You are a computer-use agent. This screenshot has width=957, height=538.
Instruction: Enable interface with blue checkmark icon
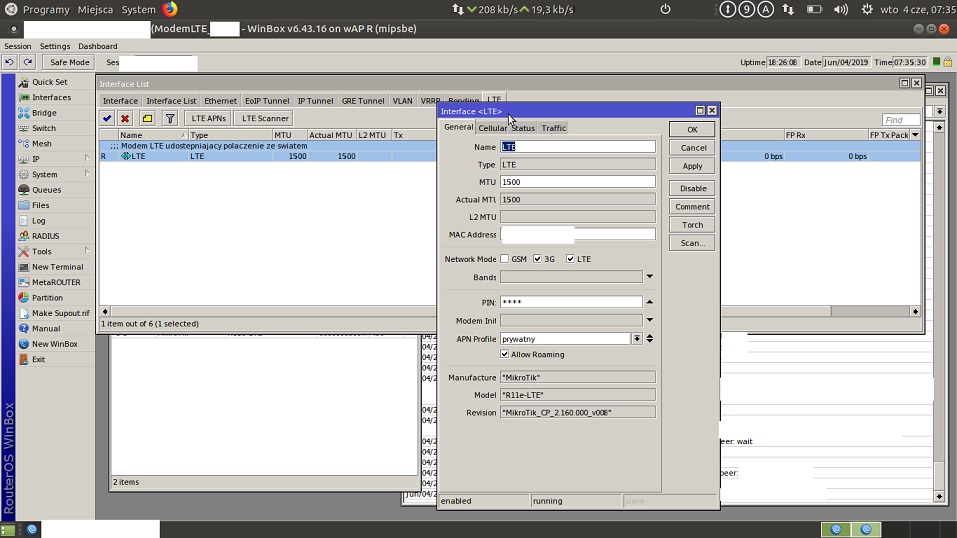point(107,118)
